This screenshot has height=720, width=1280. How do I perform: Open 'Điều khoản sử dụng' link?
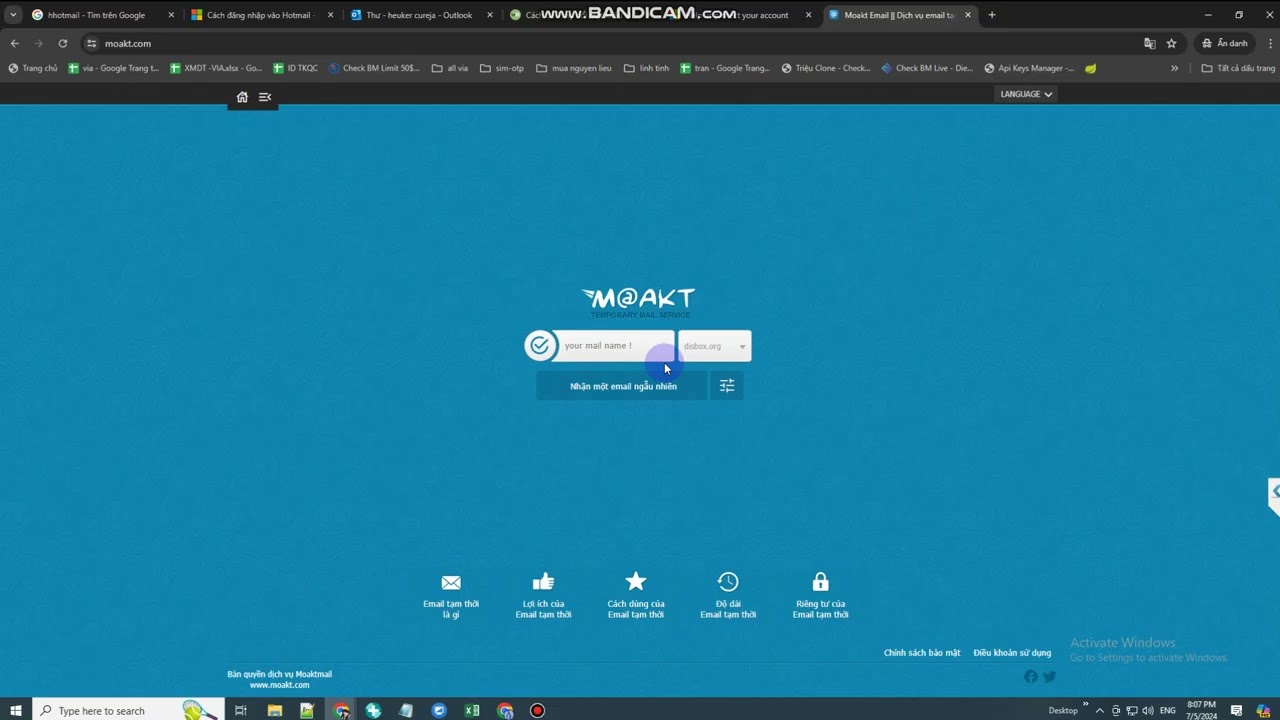[1012, 653]
